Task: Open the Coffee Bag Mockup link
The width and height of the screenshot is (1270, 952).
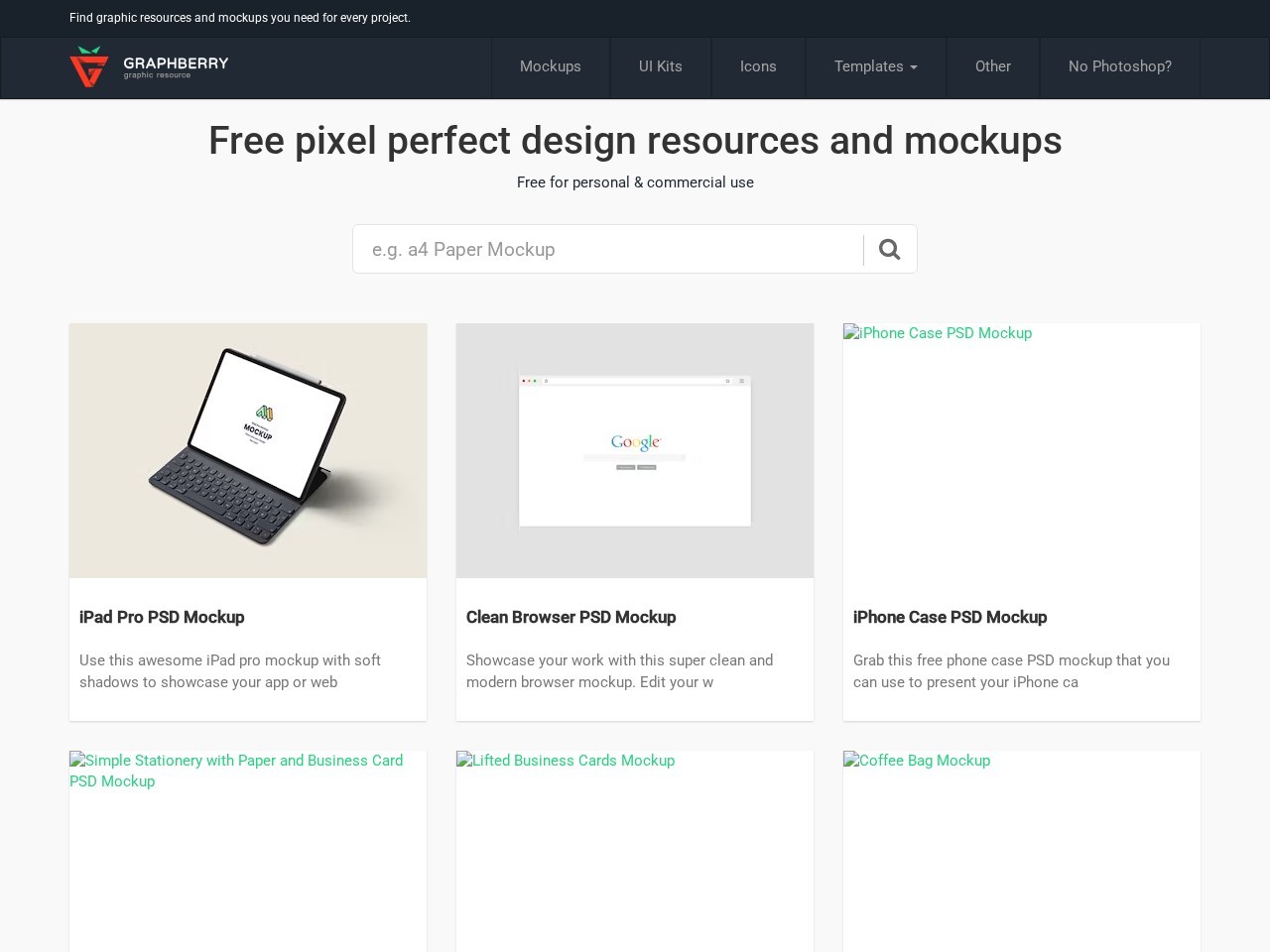Action: 917,761
